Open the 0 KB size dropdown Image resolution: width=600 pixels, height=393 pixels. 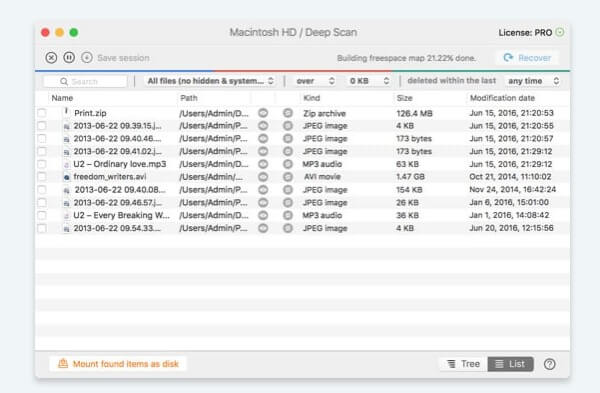tap(369, 81)
